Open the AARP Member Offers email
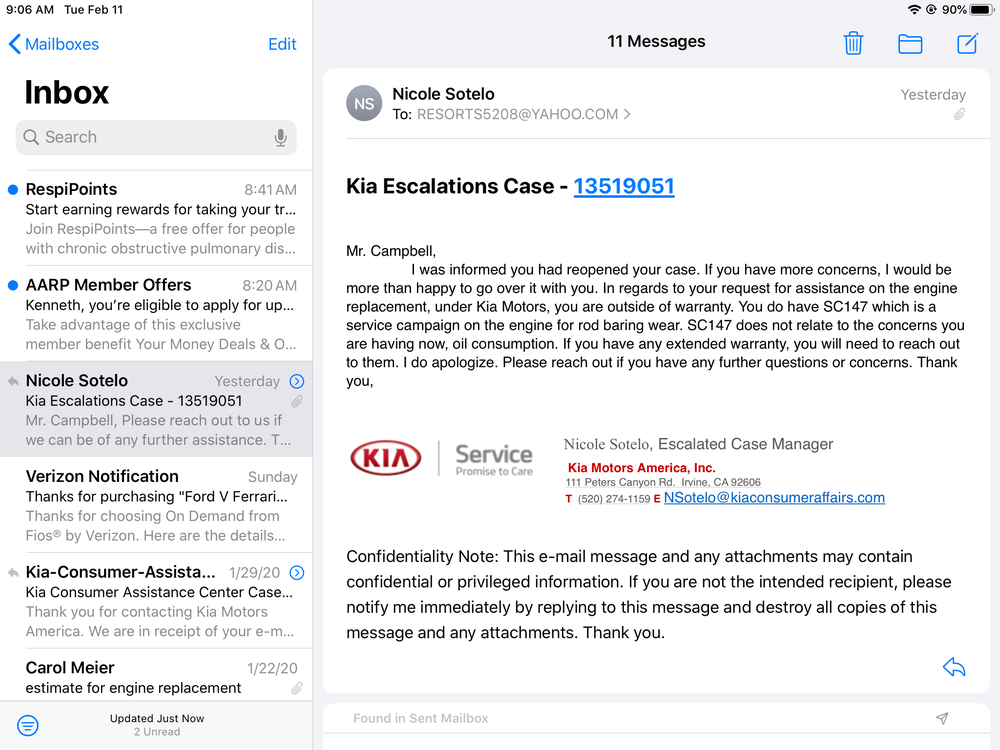 [x=160, y=314]
